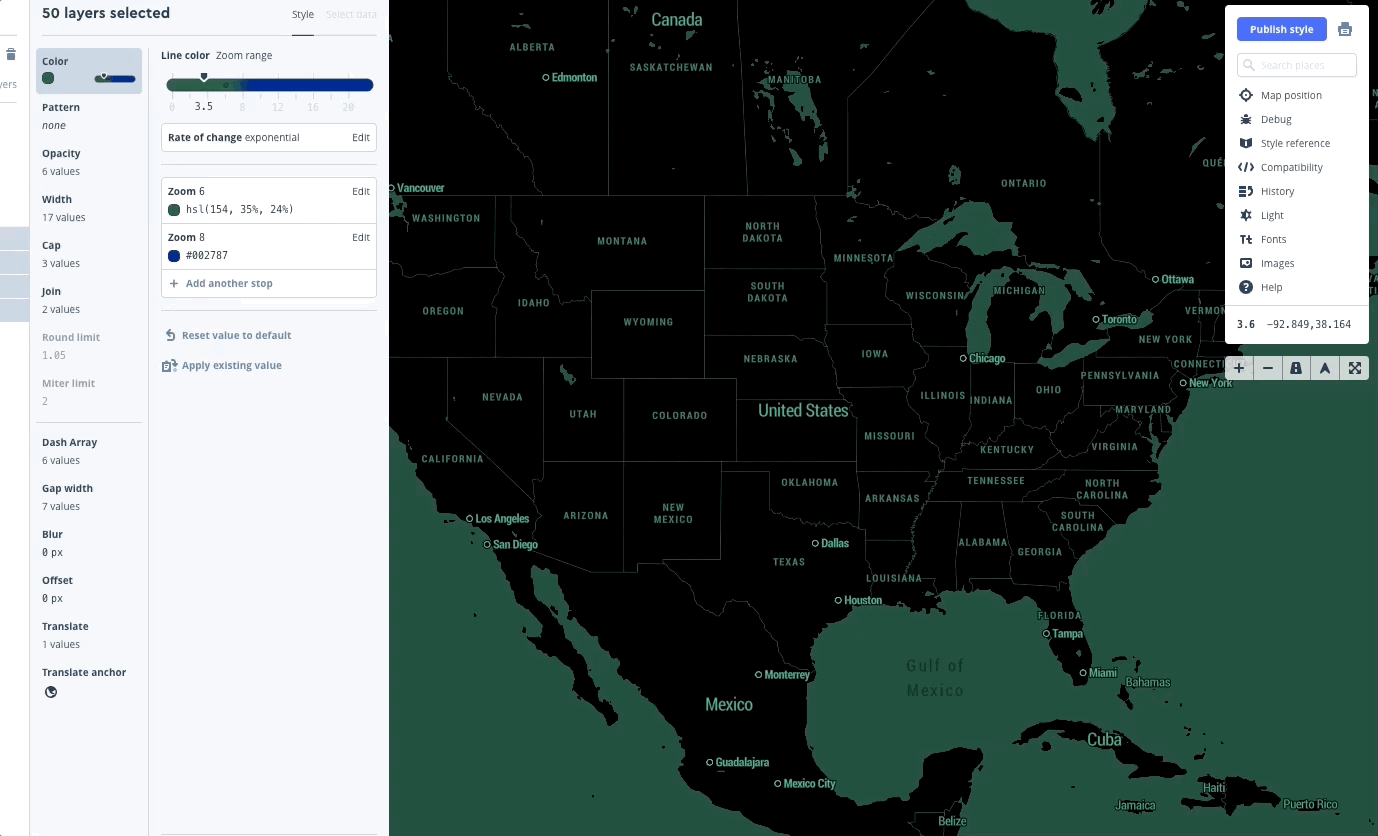
Task: Focus the Search places field
Action: pyautogui.click(x=1296, y=65)
